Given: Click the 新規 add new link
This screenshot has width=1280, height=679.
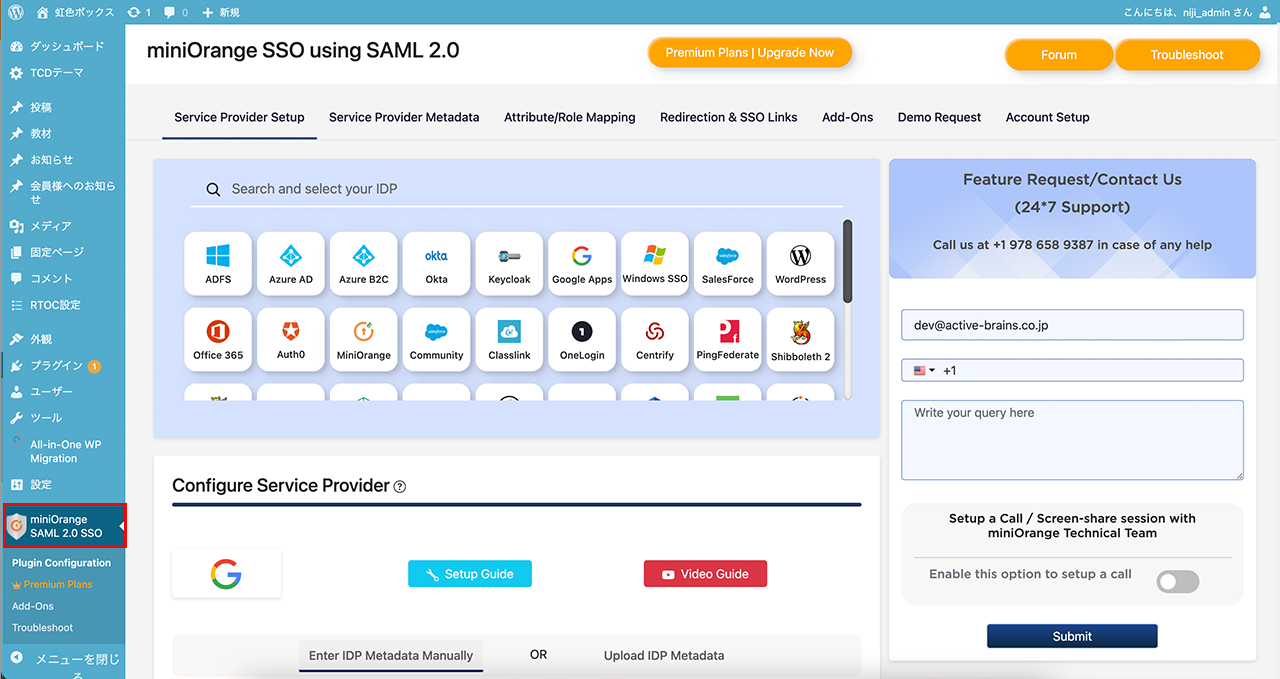Looking at the screenshot, I should click(x=220, y=12).
